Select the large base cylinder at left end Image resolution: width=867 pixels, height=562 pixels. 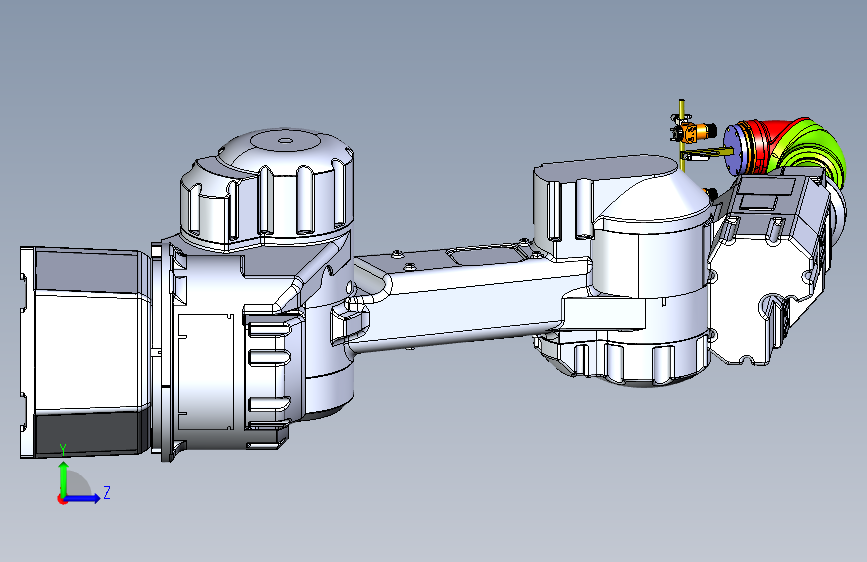86,353
